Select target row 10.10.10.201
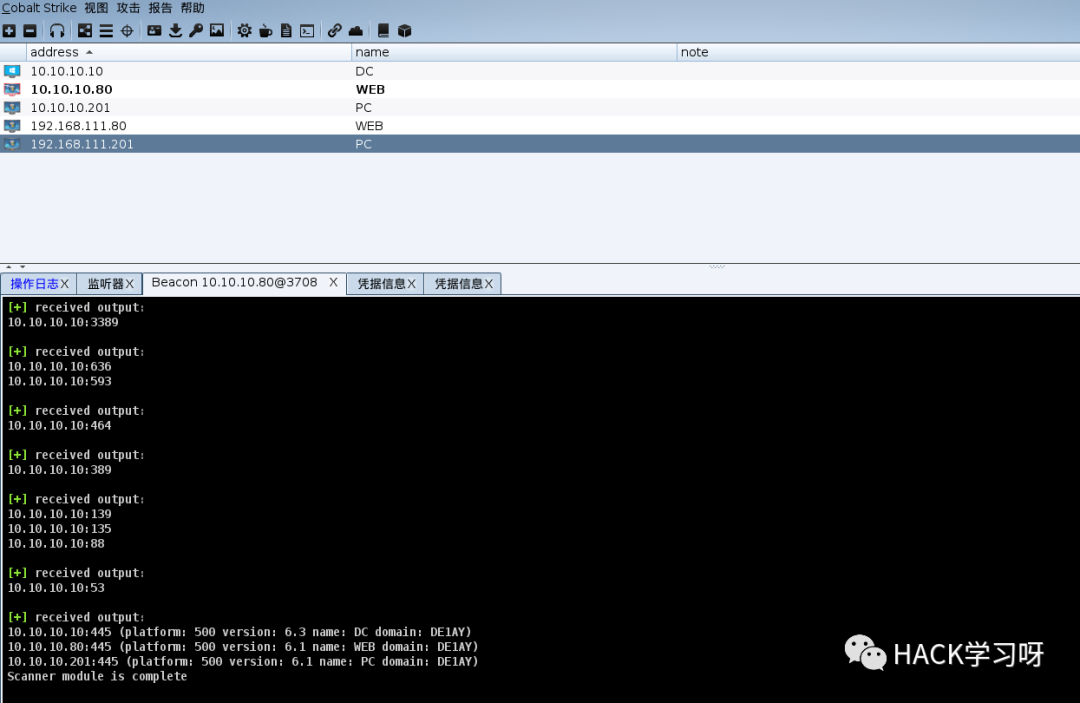 [x=540, y=107]
